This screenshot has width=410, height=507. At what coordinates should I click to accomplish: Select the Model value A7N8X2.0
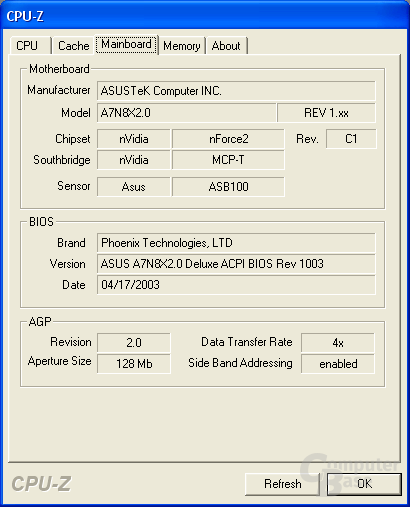(x=186, y=113)
